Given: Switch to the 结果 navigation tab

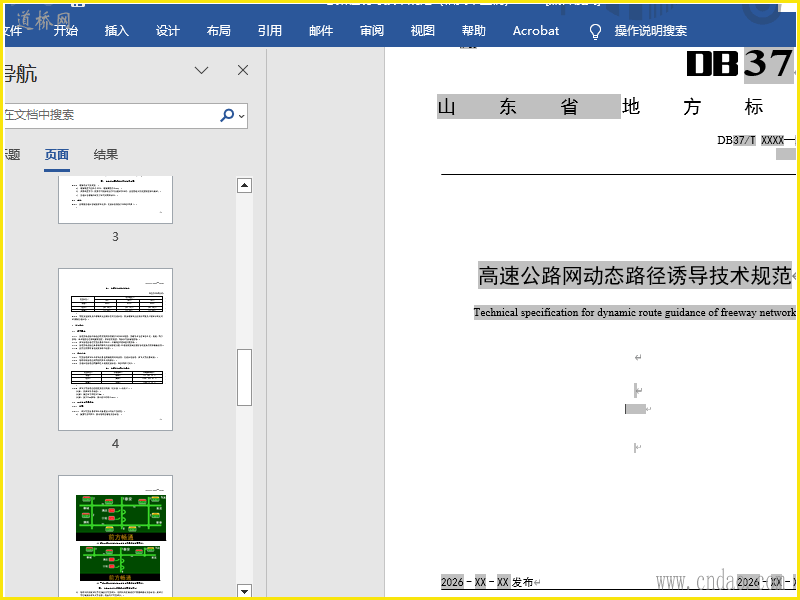Looking at the screenshot, I should tap(106, 155).
